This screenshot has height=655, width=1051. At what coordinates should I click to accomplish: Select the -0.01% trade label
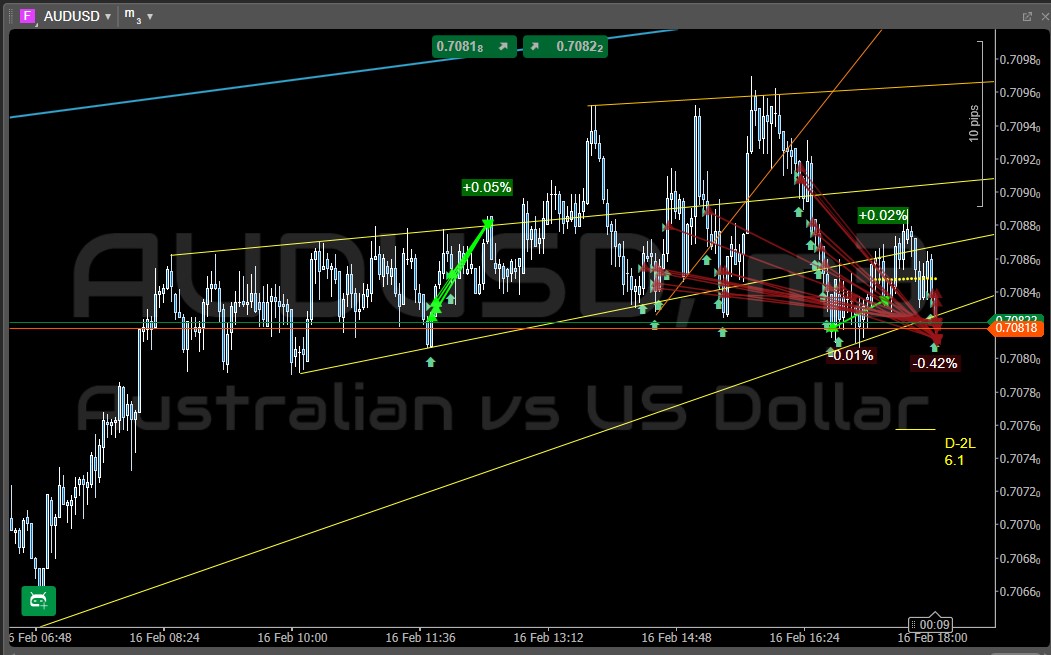pos(852,355)
